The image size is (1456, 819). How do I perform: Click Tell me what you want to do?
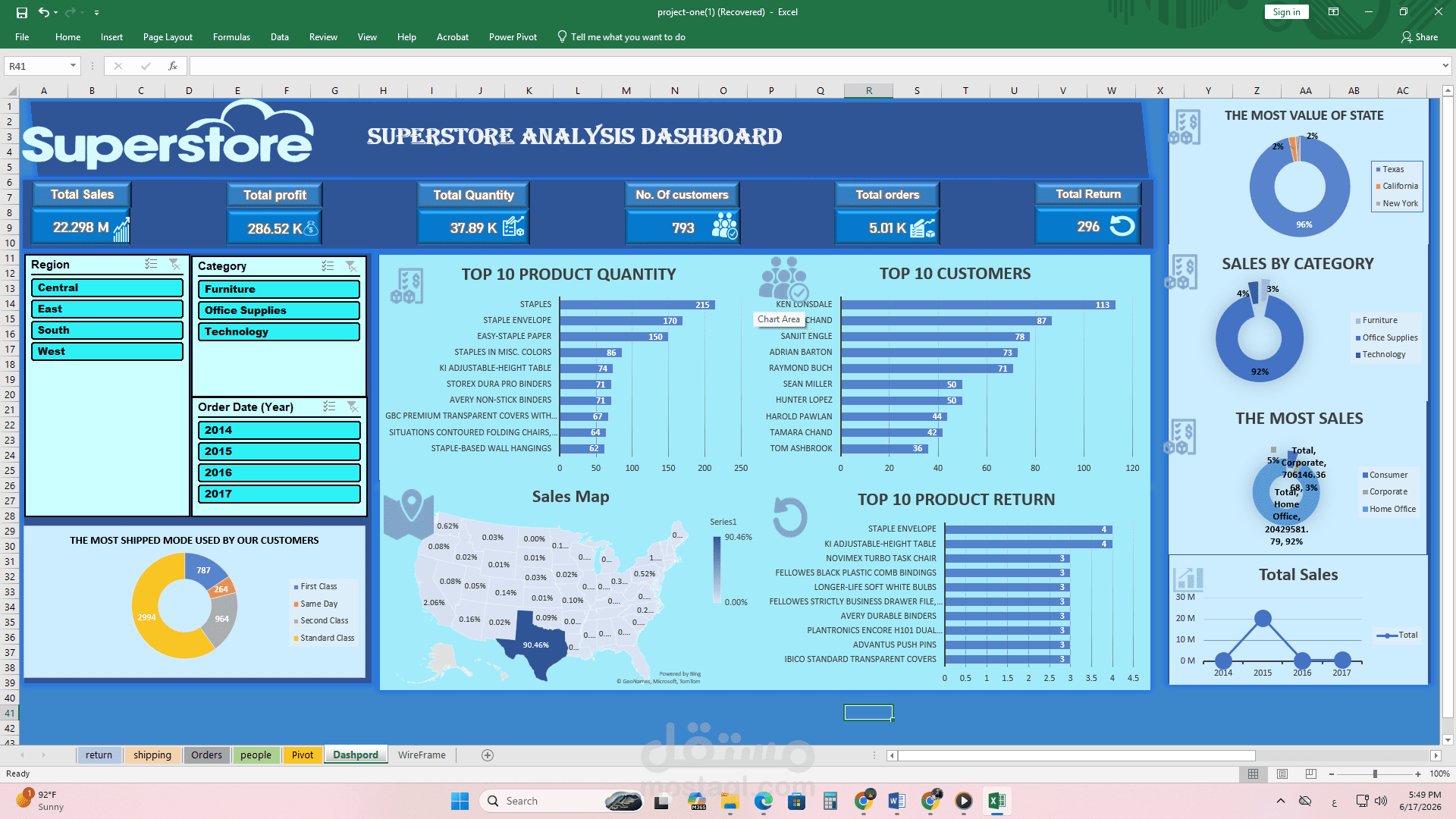(622, 36)
